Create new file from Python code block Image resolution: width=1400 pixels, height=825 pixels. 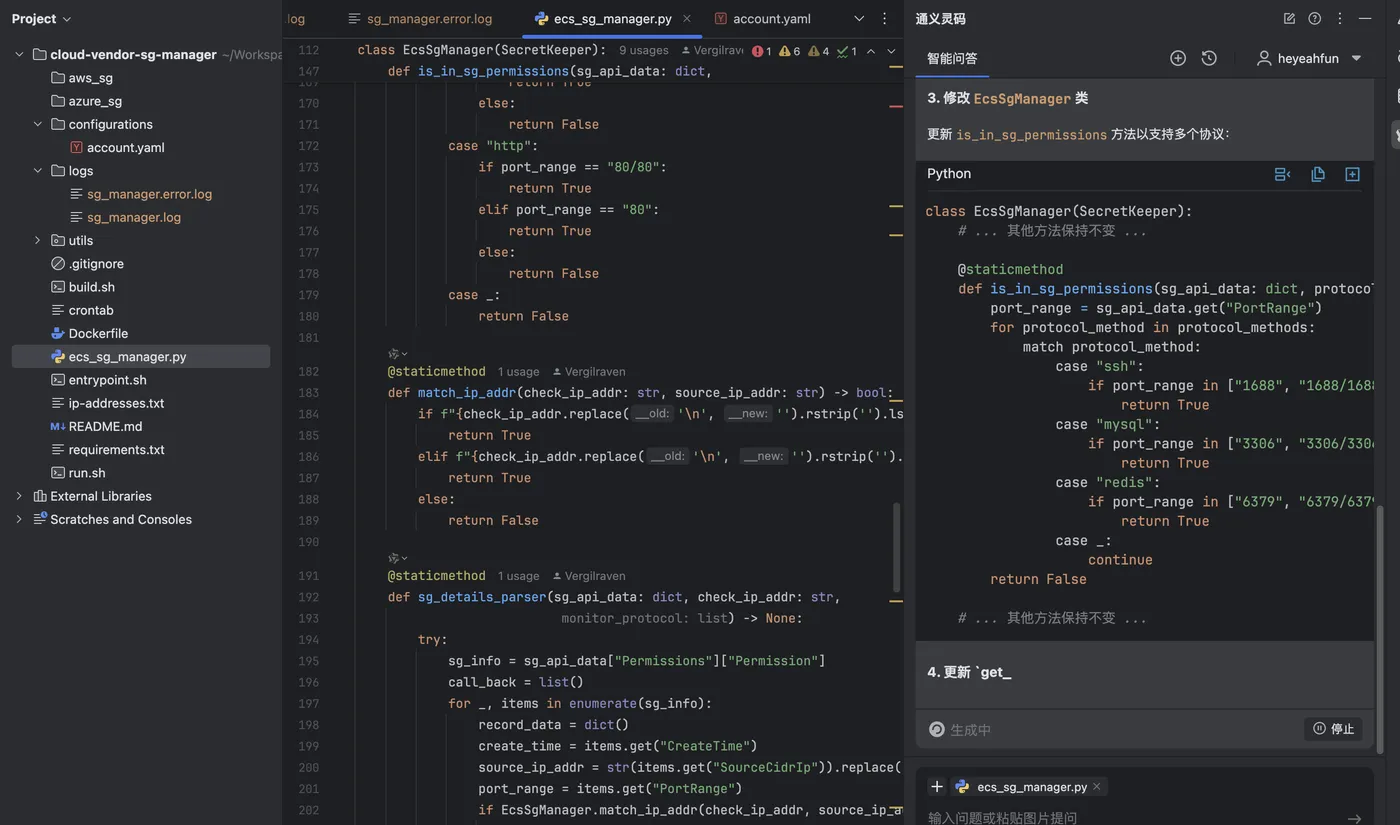tap(1352, 174)
